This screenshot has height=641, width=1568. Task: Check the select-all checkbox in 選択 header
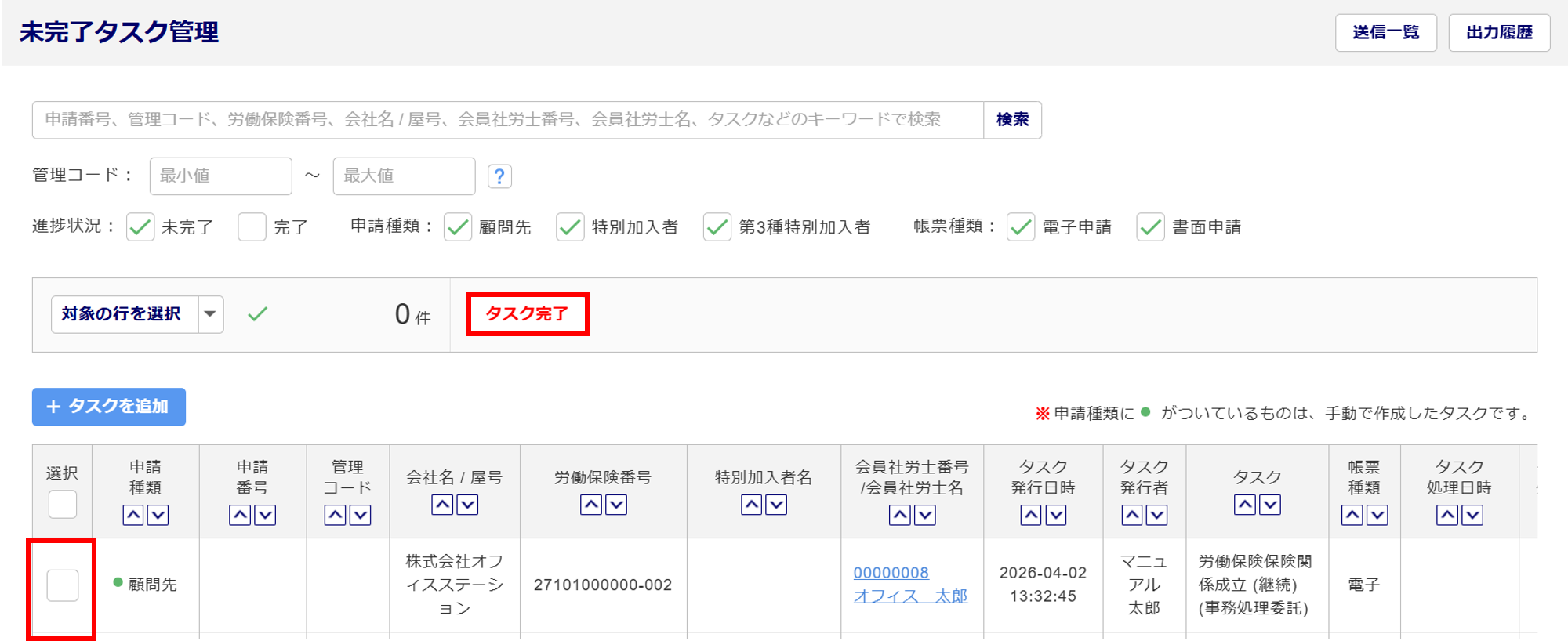point(63,504)
